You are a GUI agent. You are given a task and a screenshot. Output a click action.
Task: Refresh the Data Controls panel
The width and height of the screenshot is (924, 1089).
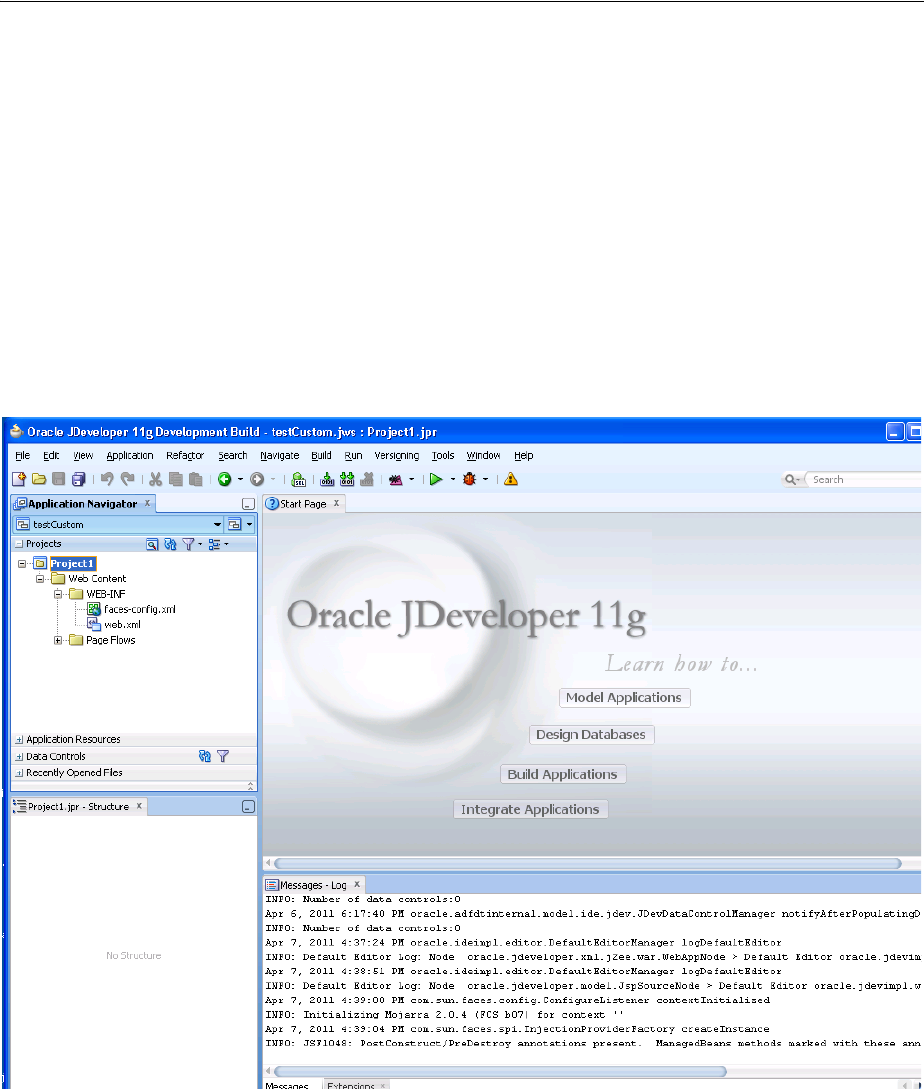click(x=205, y=756)
